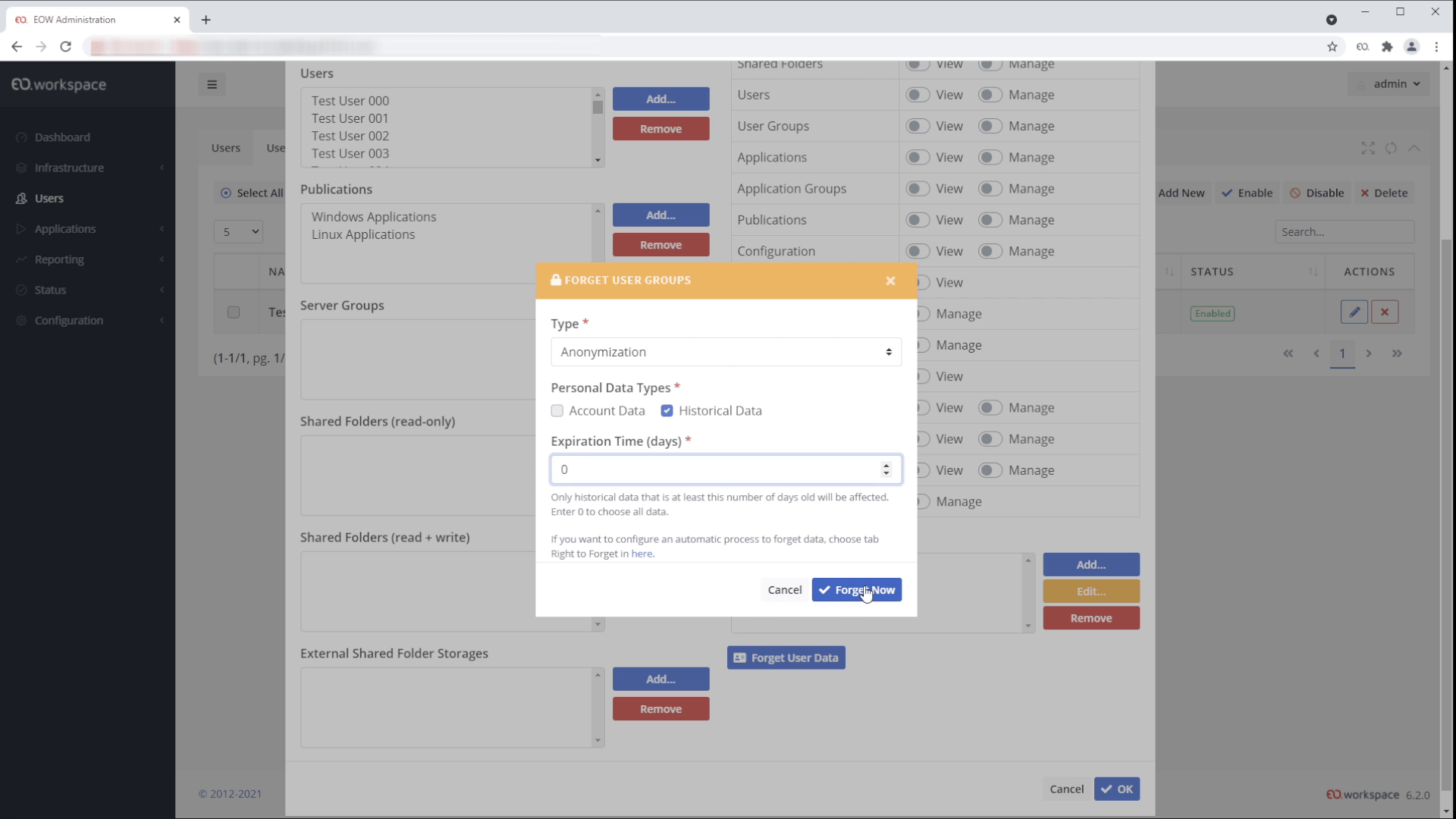Click the hamburger menu icon
This screenshot has width=1456, height=819.
point(212,85)
